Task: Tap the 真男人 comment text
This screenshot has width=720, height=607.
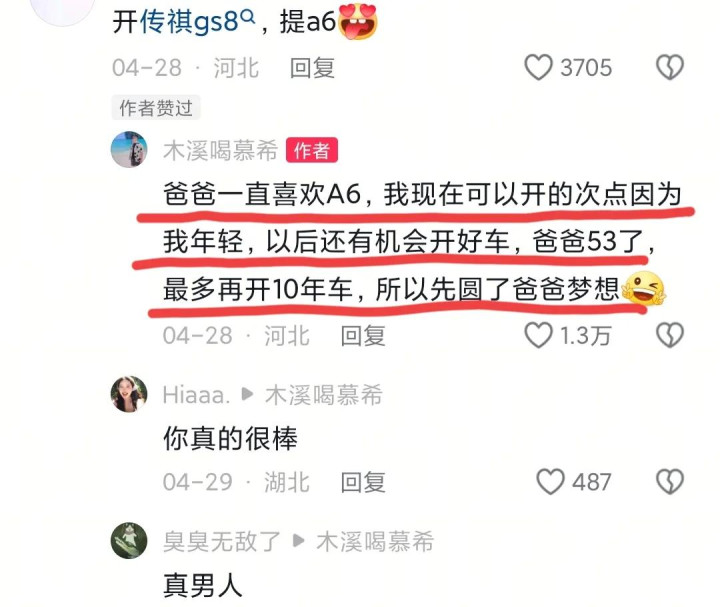Action: click(x=202, y=586)
